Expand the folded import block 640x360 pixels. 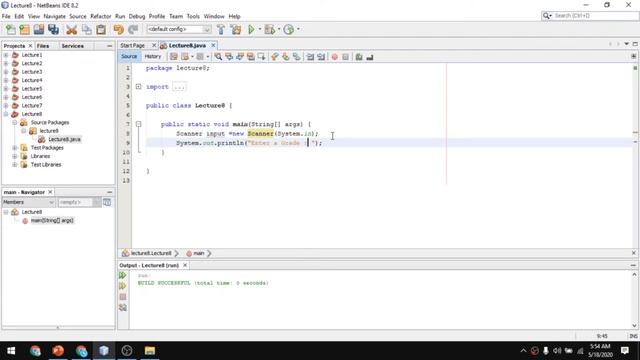(x=138, y=87)
